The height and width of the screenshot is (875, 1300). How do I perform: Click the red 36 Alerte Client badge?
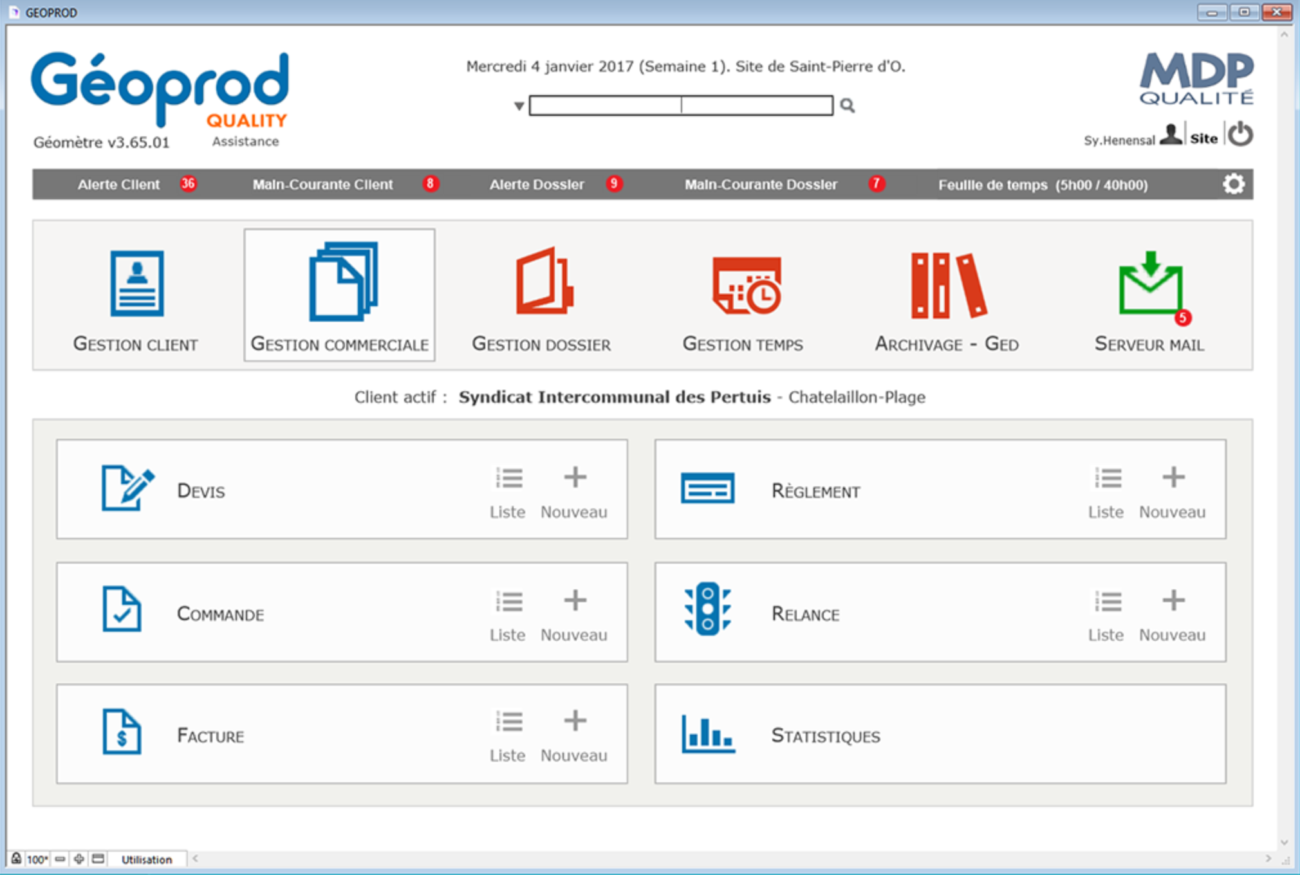tap(188, 184)
